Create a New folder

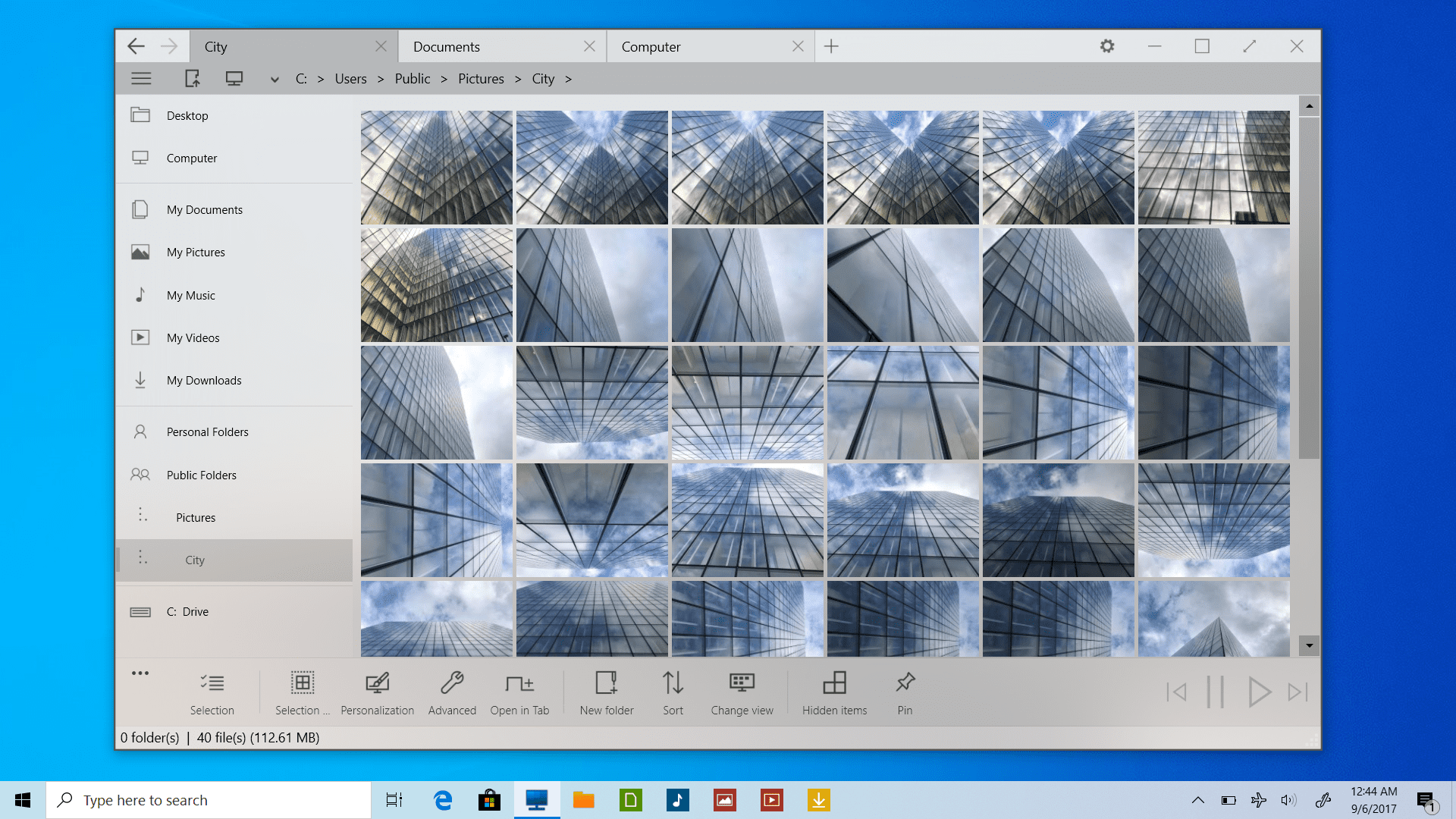tap(607, 692)
